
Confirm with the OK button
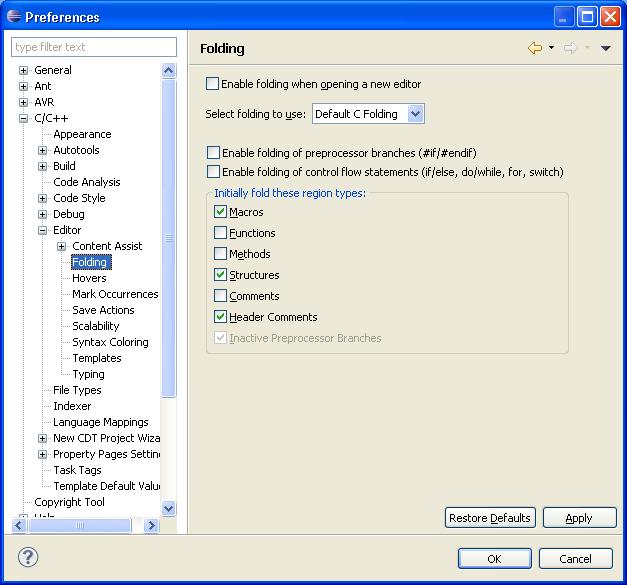(x=495, y=559)
